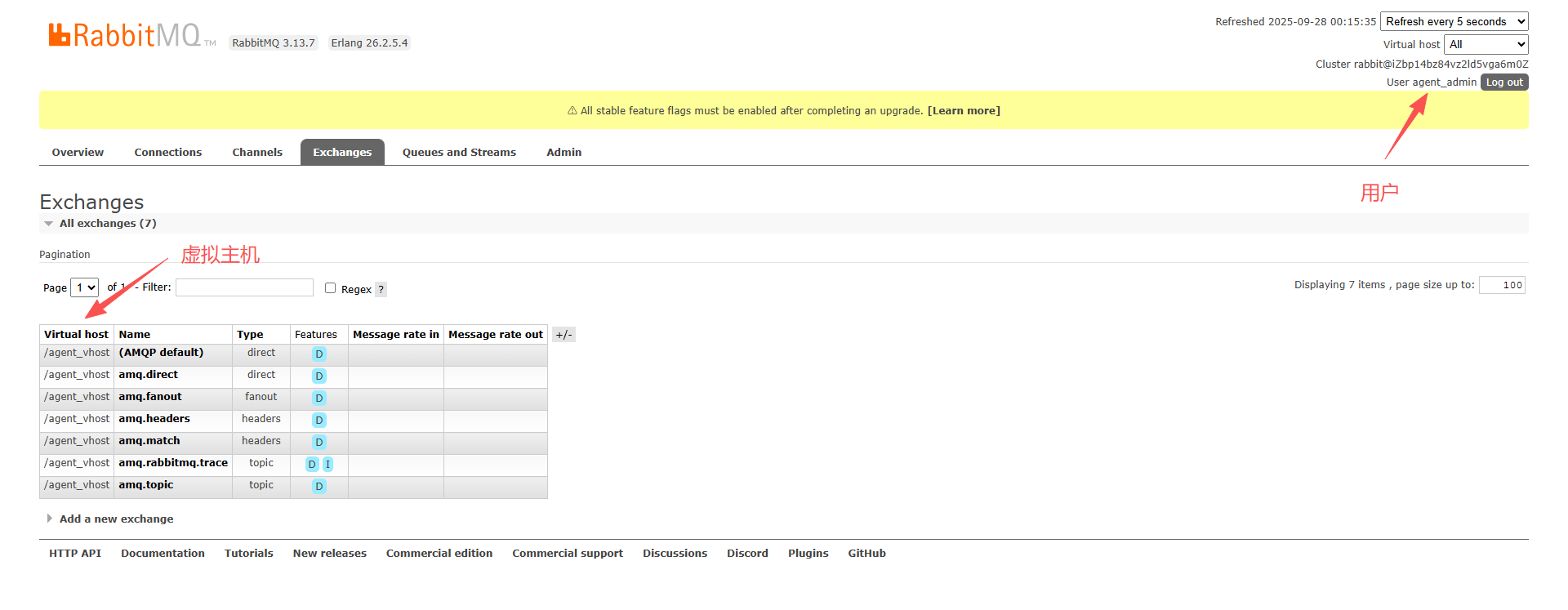Click the Erlang 26.2.5.4 version label

coord(369,43)
